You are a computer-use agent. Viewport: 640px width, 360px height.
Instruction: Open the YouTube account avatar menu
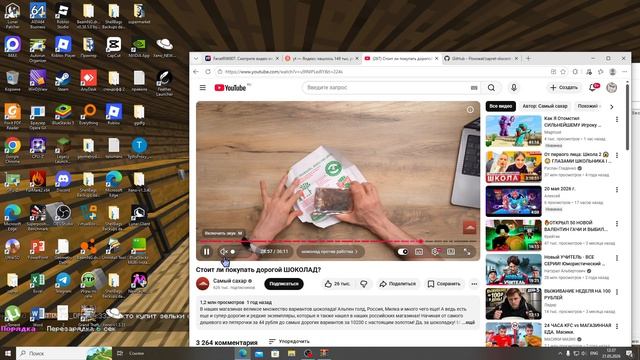click(x=611, y=87)
